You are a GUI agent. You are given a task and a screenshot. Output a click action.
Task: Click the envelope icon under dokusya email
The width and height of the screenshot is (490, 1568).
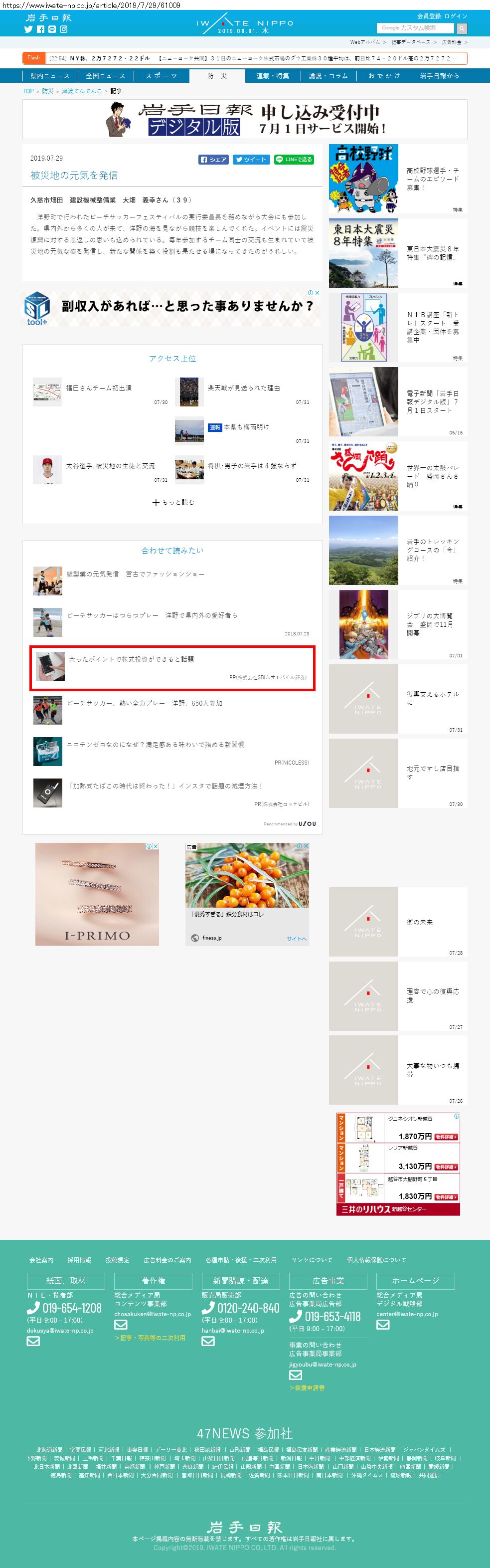pos(33,1341)
